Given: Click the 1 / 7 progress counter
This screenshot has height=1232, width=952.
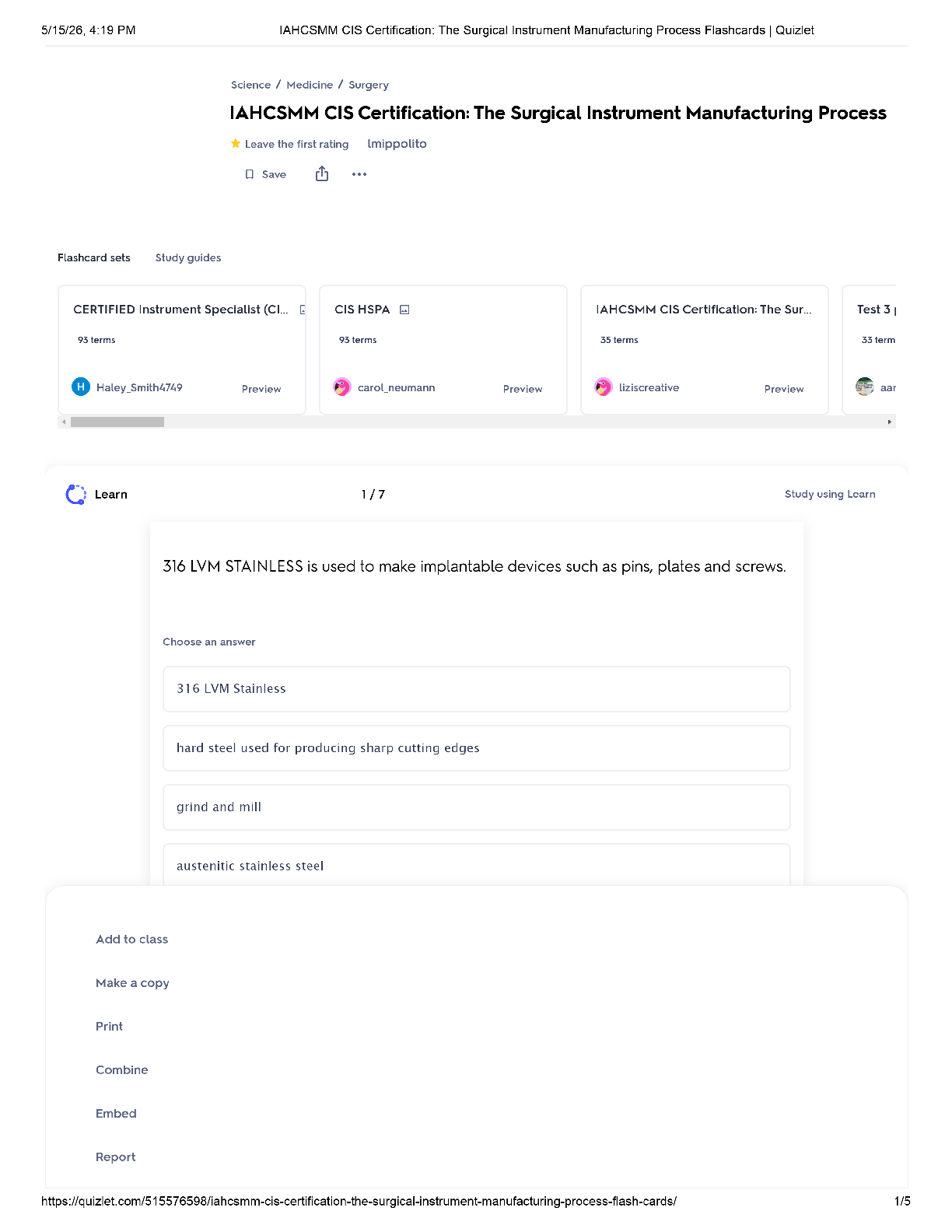Looking at the screenshot, I should 373,495.
